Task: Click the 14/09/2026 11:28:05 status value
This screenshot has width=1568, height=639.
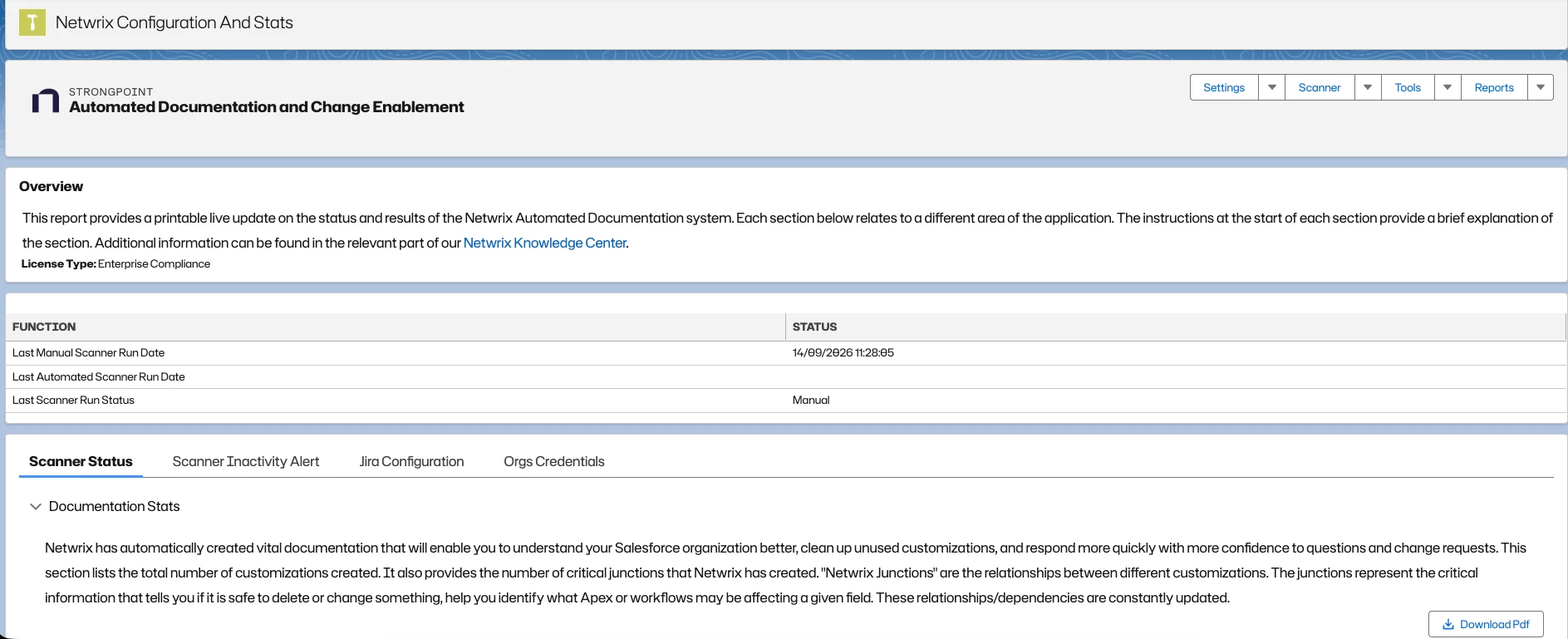Action: (x=843, y=352)
